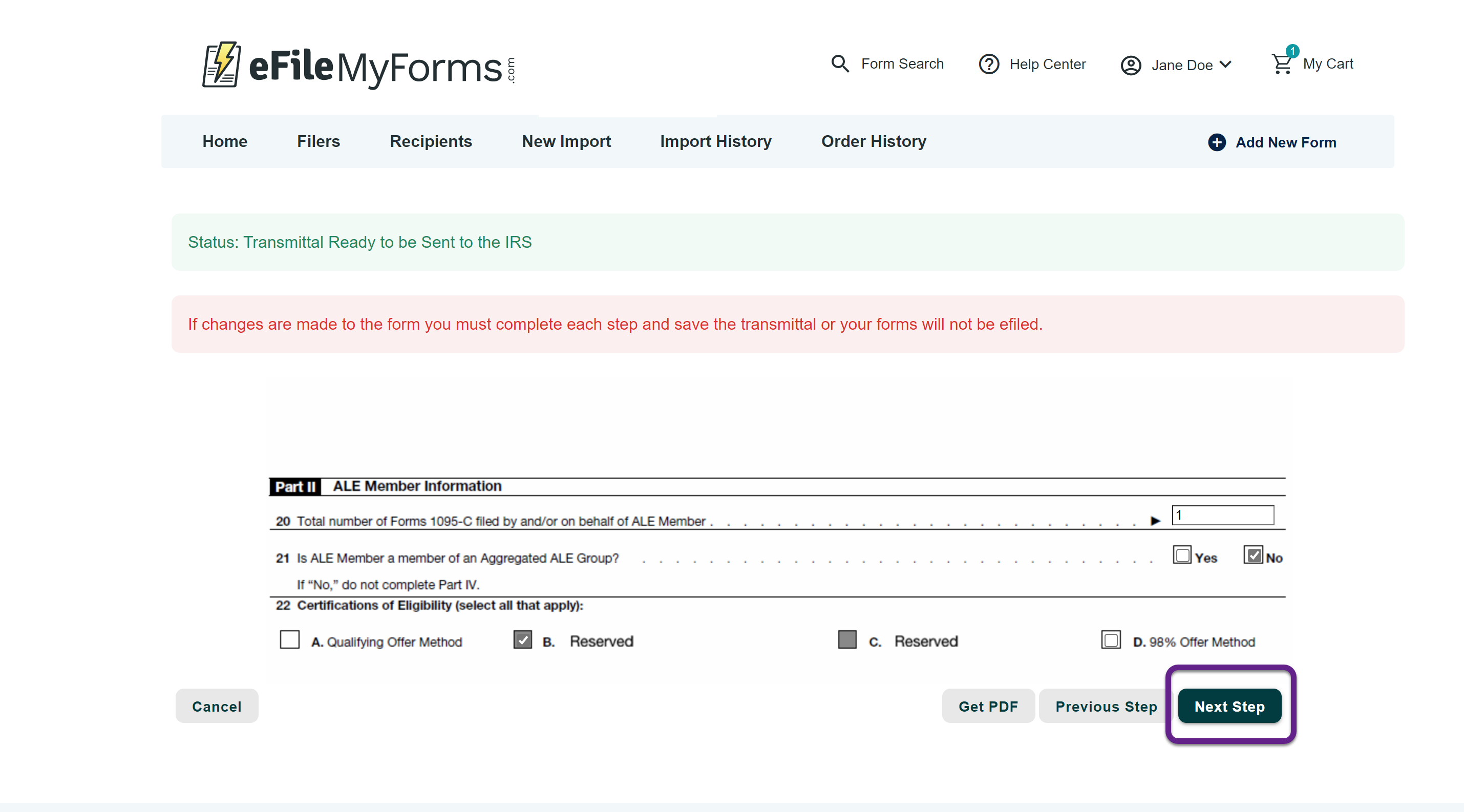The width and height of the screenshot is (1464, 812).
Task: Click the Help Center question mark icon
Action: (989, 64)
